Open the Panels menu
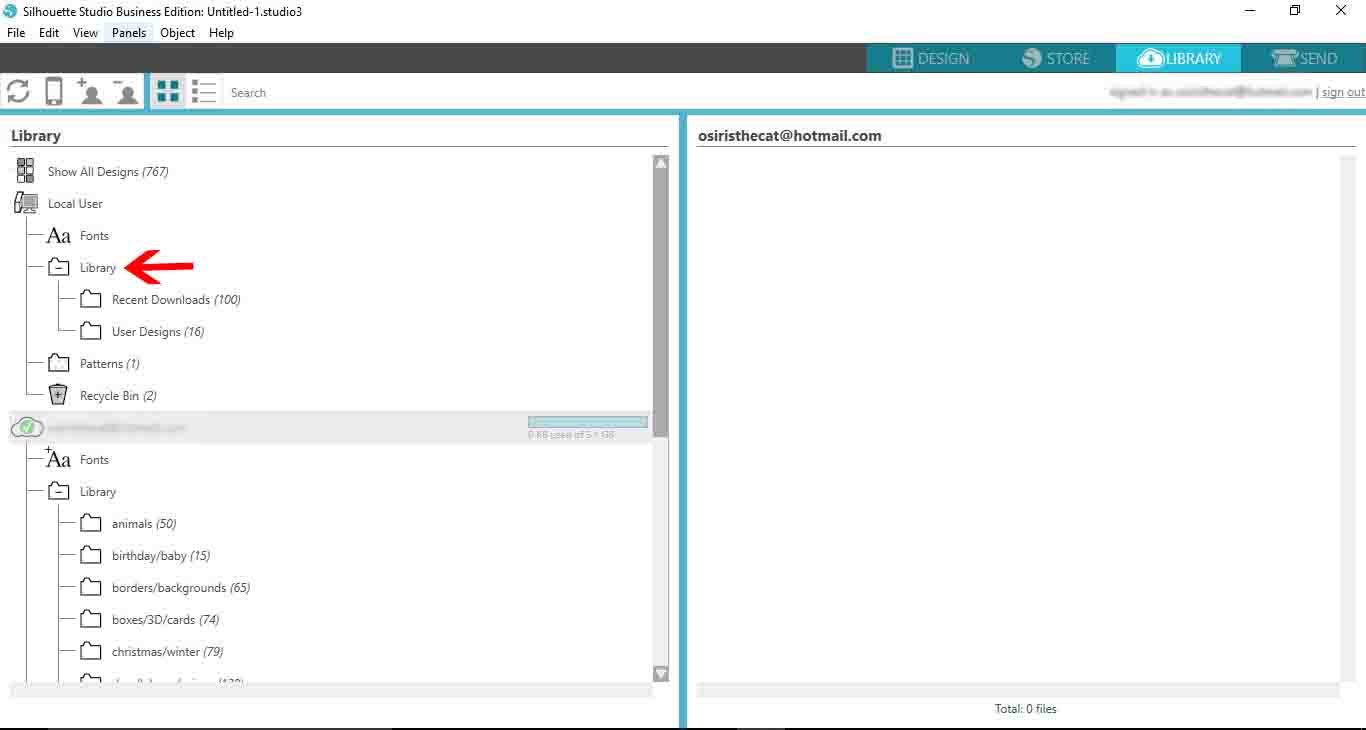The height and width of the screenshot is (730, 1366). click(129, 33)
